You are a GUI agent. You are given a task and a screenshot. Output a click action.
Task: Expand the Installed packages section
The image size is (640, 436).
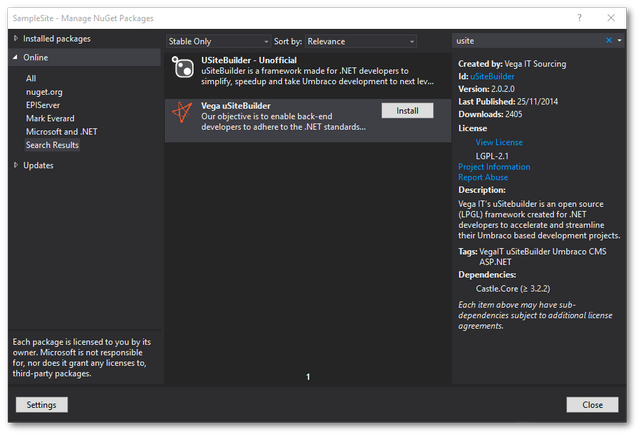click(15, 39)
